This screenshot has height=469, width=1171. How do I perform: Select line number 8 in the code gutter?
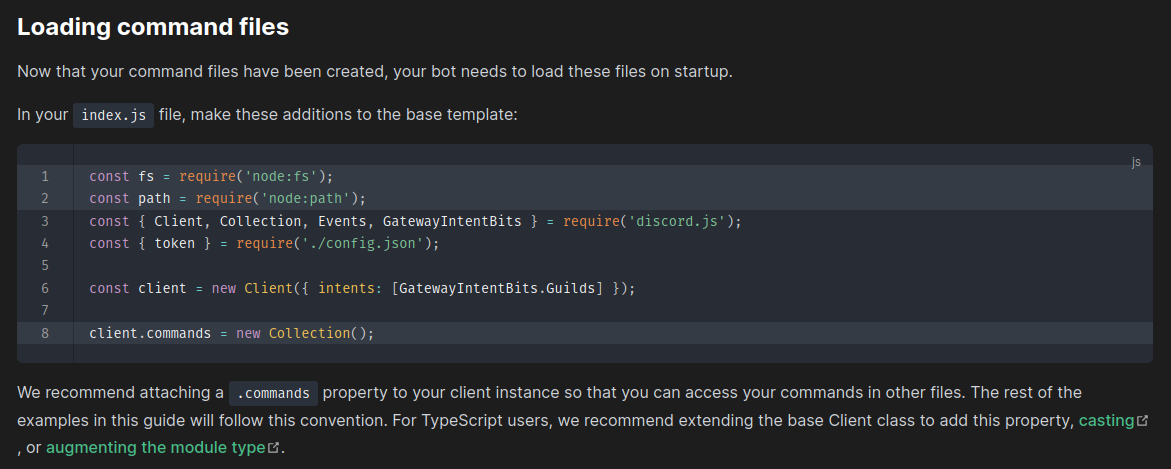point(45,333)
